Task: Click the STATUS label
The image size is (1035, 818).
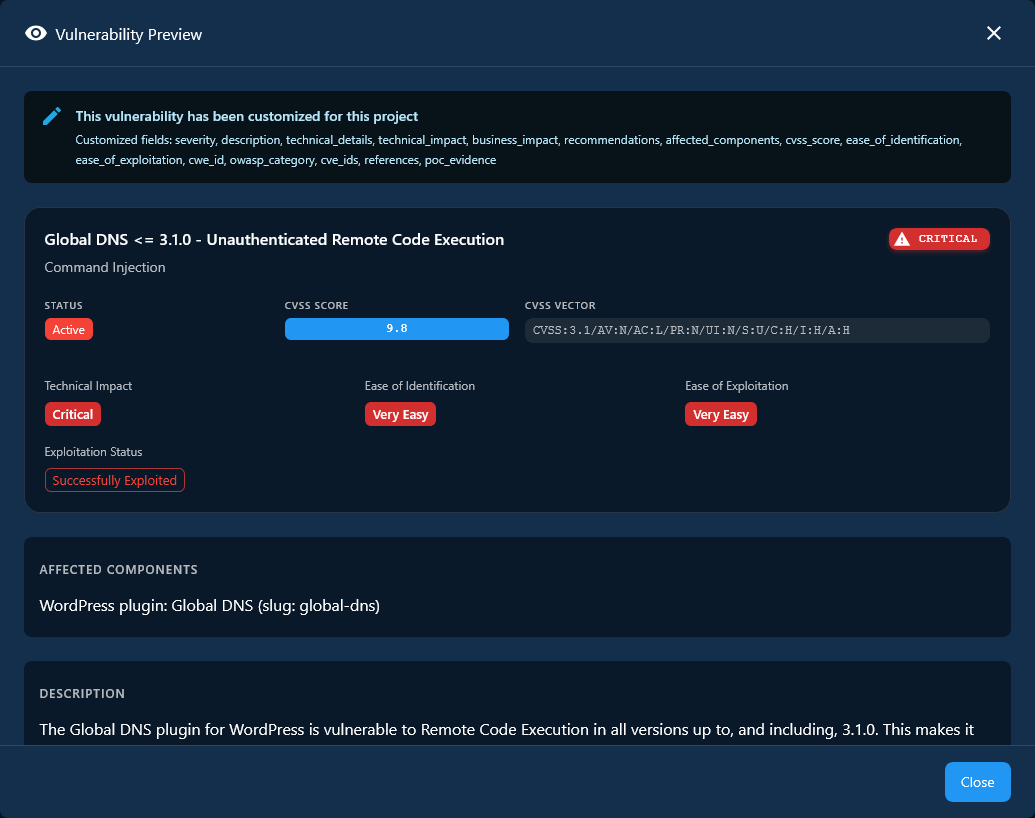Action: coord(63,306)
